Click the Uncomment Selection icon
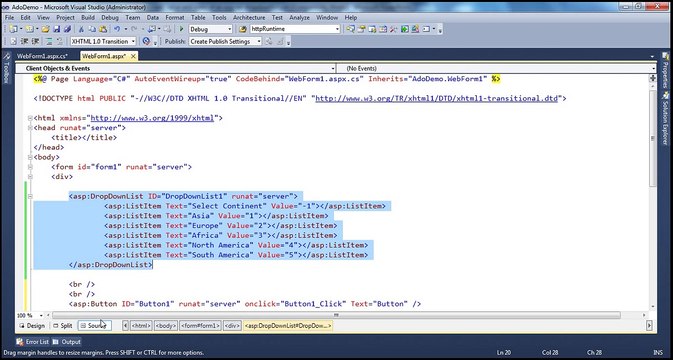Screen dimensions: 673x360 (x=60, y=42)
